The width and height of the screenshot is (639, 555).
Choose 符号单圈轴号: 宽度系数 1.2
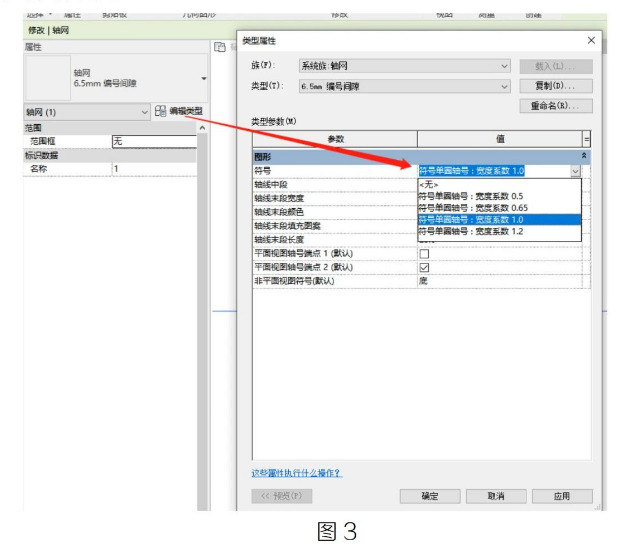point(499,231)
